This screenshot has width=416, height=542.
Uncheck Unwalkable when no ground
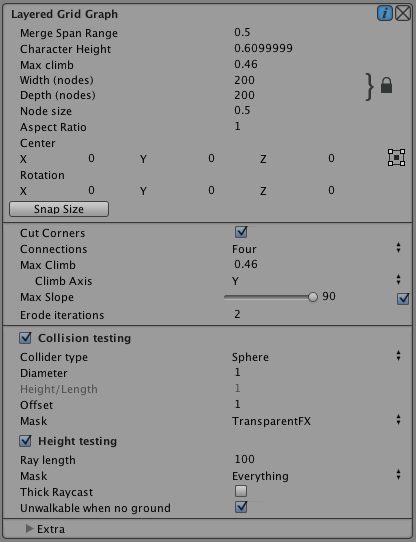point(241,507)
